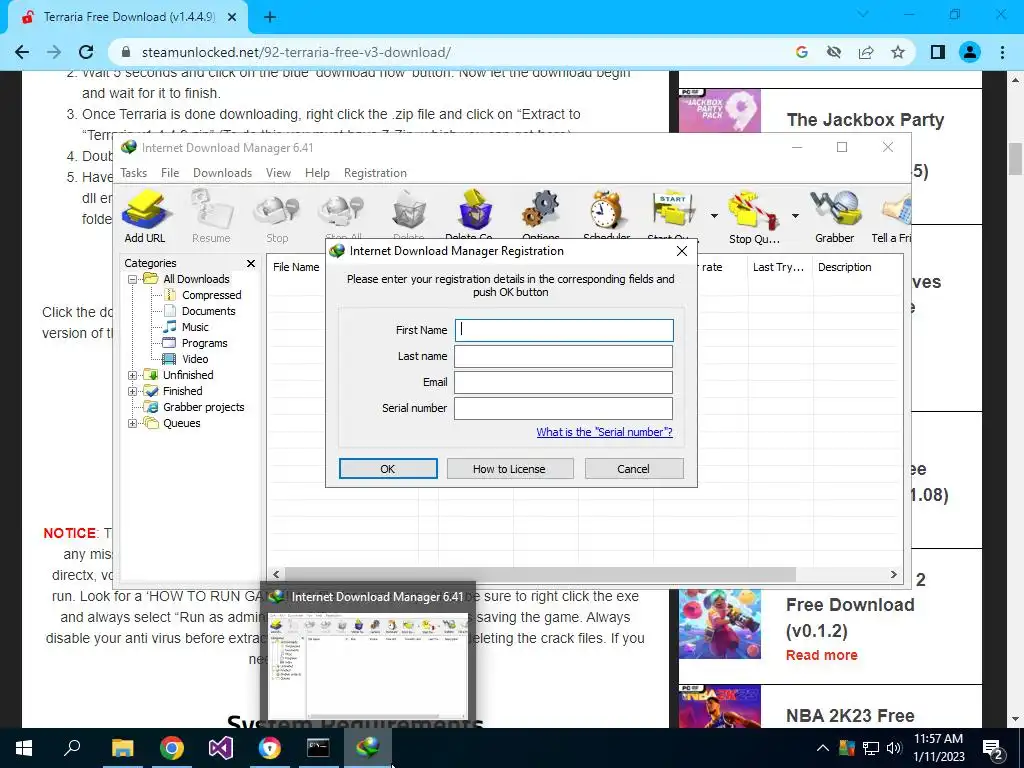Click the Email input field
This screenshot has width=1024, height=768.
coord(563,383)
